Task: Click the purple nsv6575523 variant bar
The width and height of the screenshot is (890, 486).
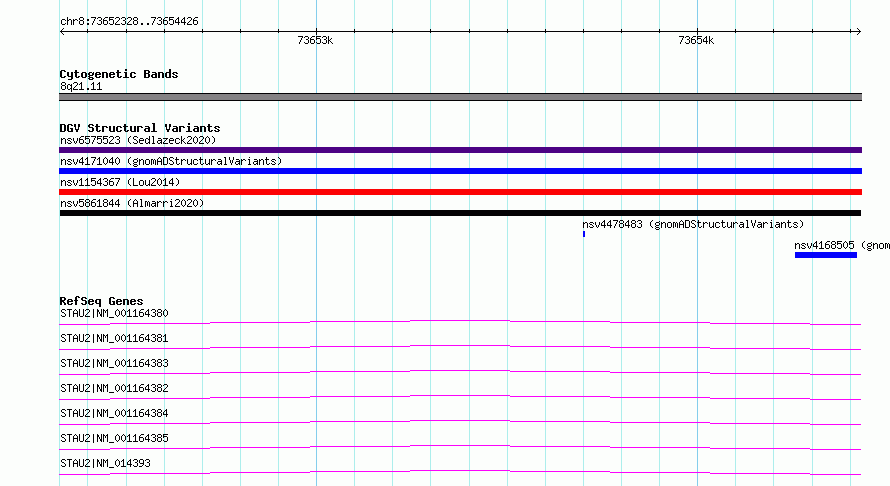Action: click(460, 150)
